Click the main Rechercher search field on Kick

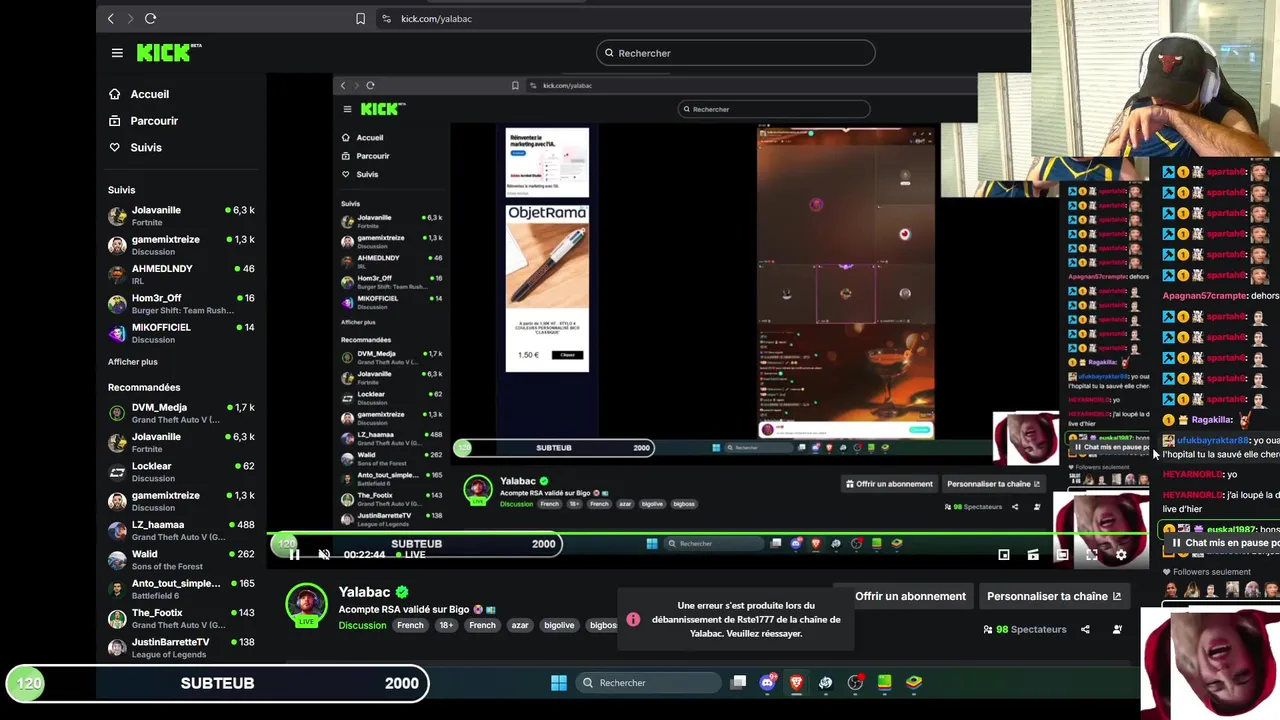[736, 53]
